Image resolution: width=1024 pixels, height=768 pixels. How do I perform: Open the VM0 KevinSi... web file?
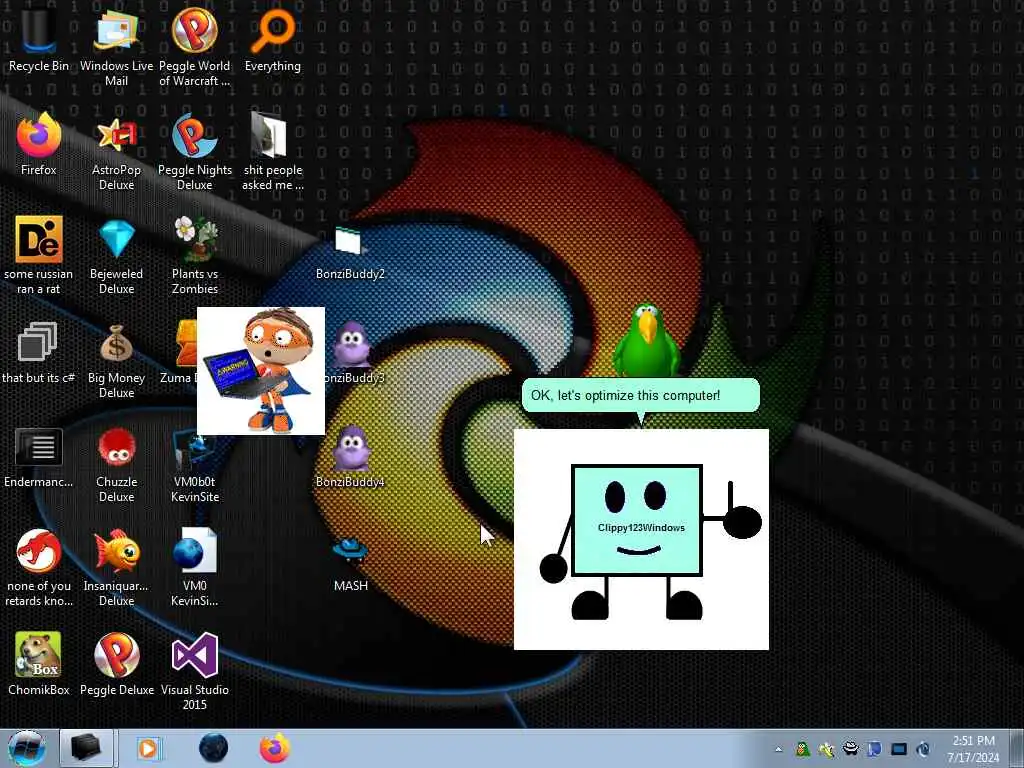click(195, 567)
